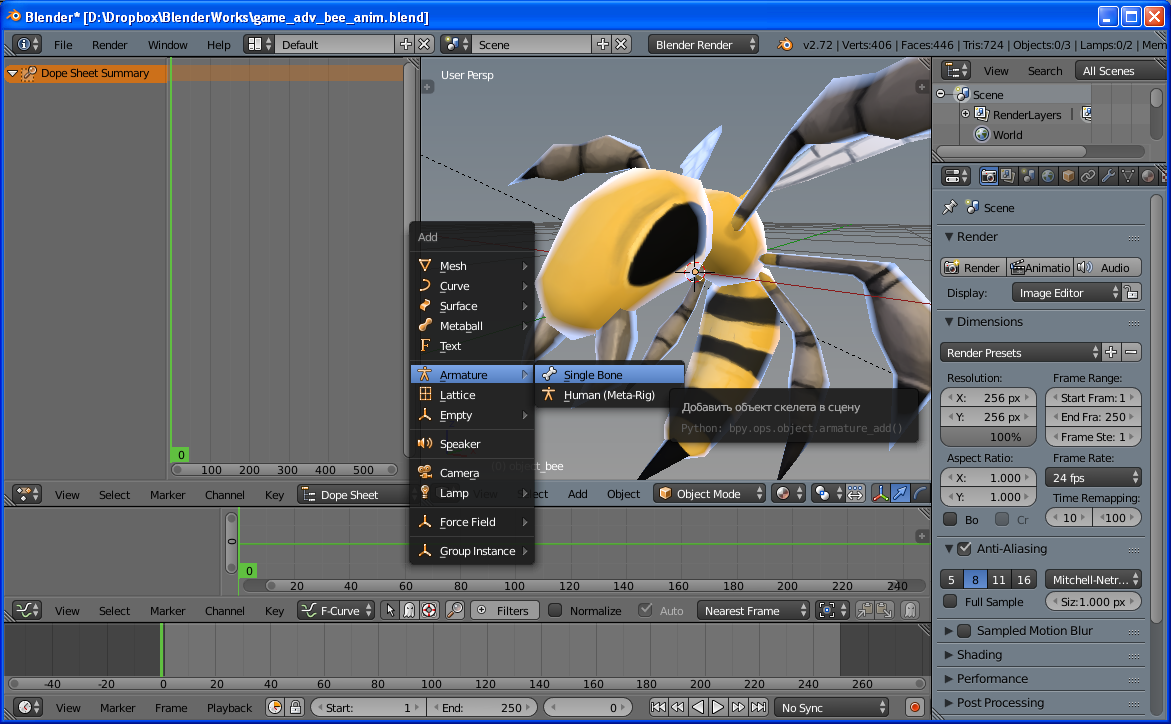Open the Object Mode dropdown
The width and height of the screenshot is (1171, 724).
[x=709, y=493]
